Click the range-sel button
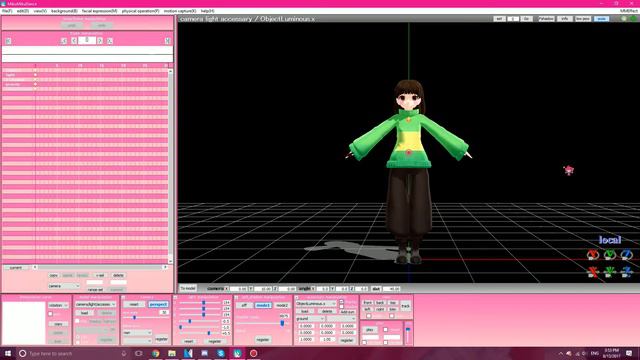 [95, 290]
